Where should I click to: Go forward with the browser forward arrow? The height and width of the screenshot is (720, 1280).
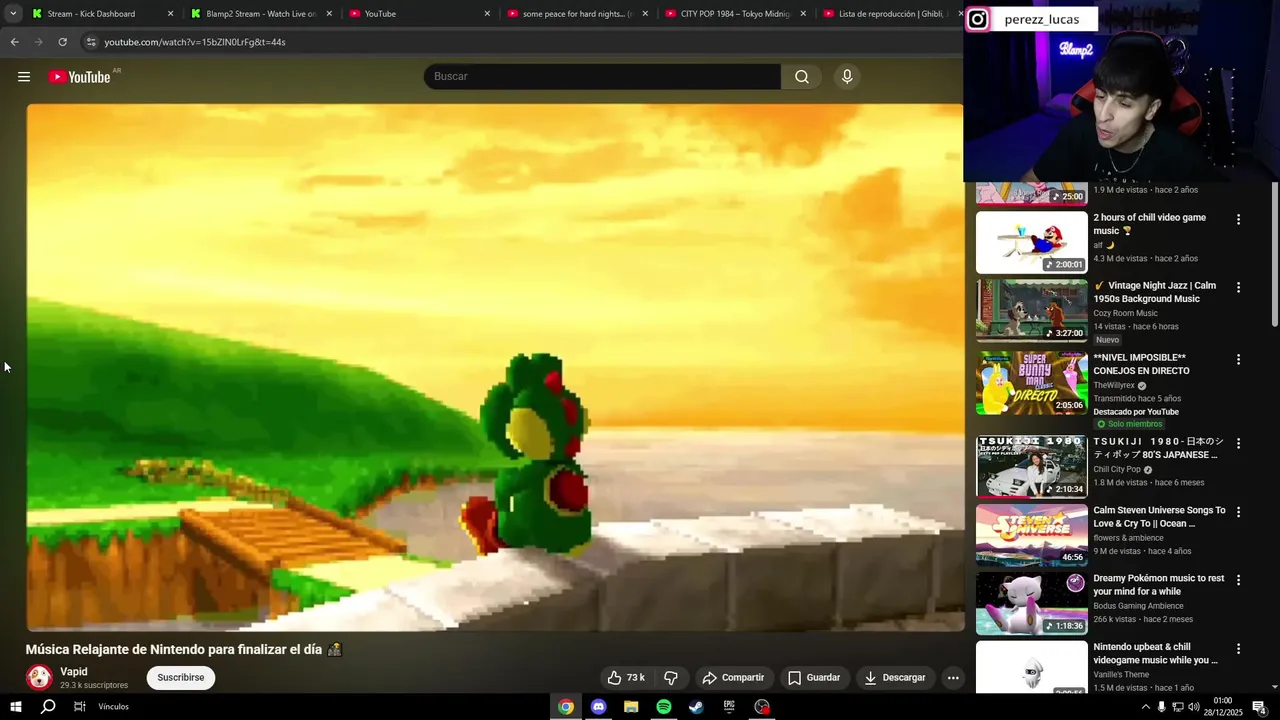point(39,42)
